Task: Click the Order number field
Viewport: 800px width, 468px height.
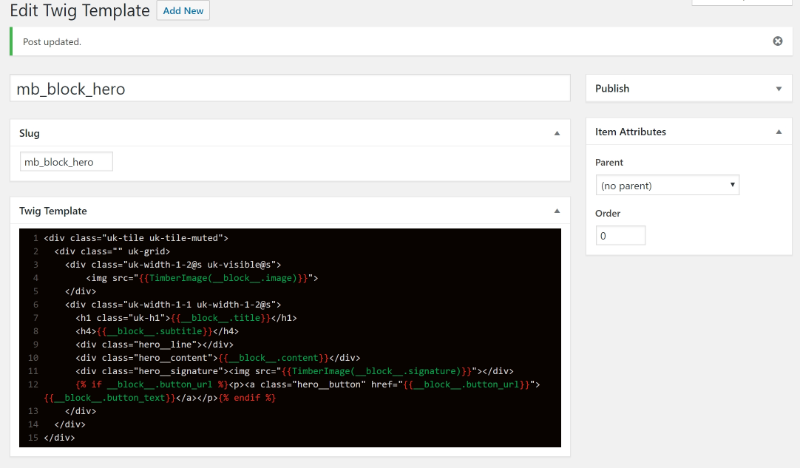Action: pos(620,236)
